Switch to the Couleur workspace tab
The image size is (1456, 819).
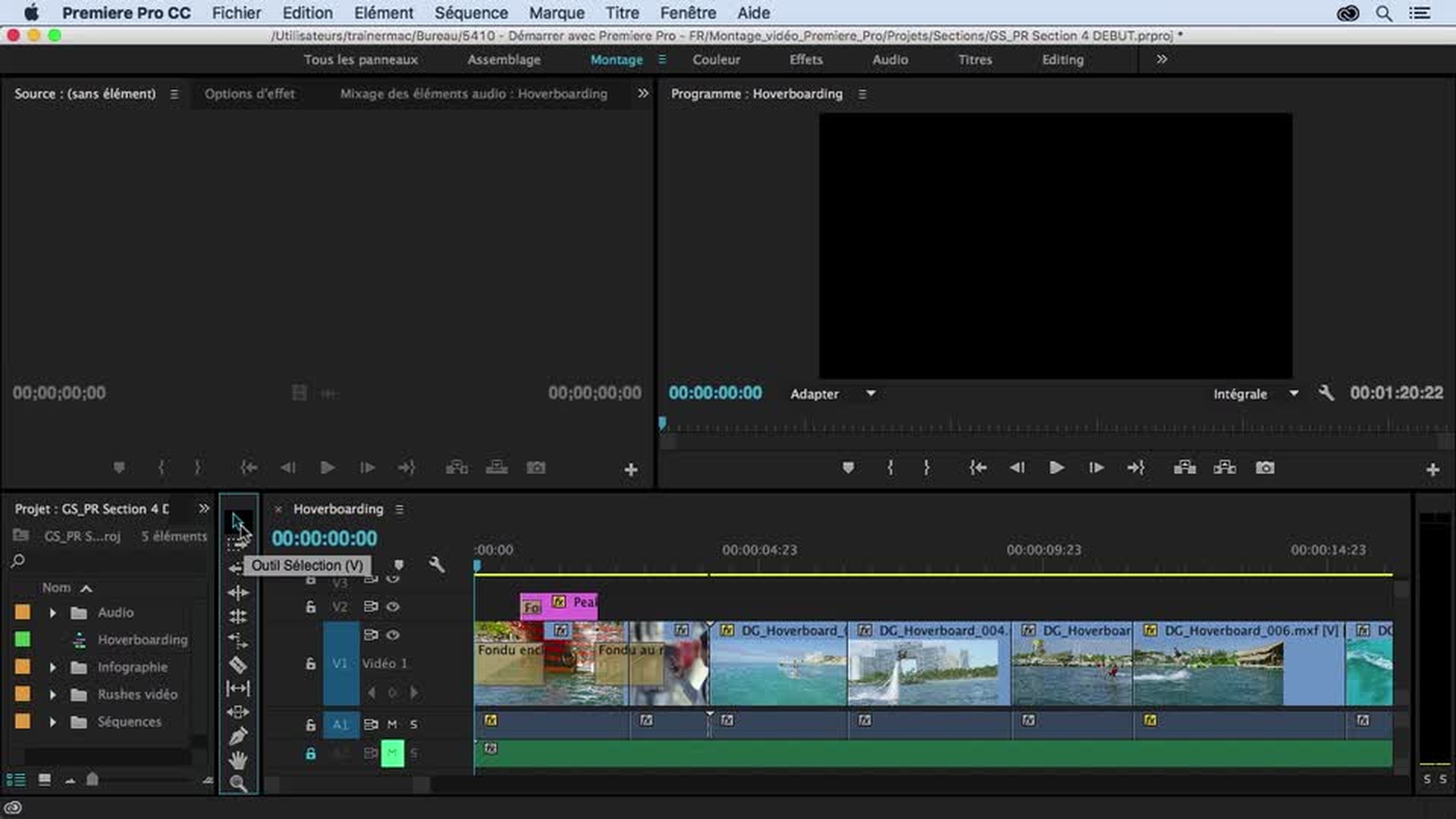pyautogui.click(x=715, y=59)
